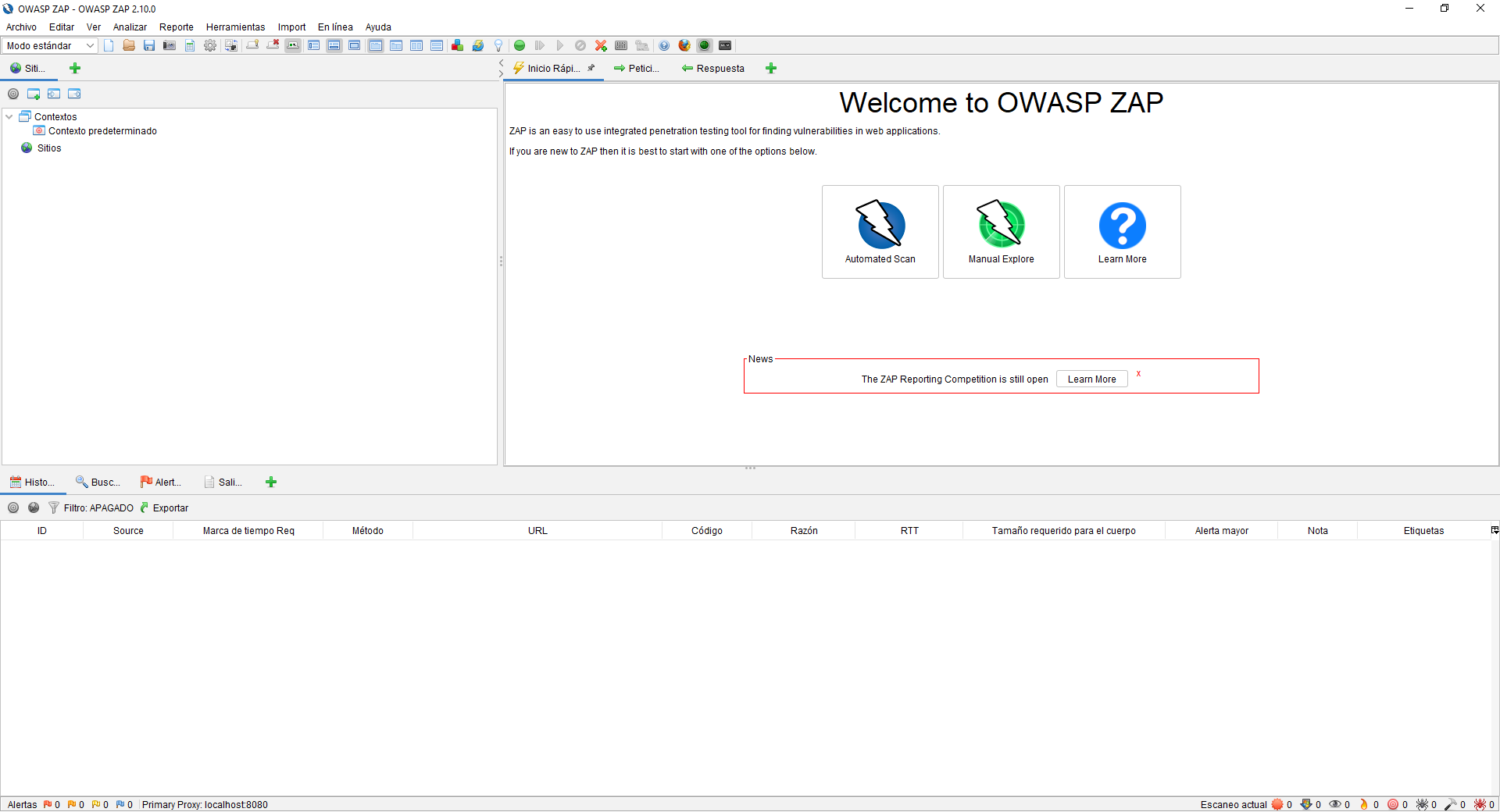Screen dimensions: 1500x812
Task: Click the Add-ons marketplace blocks icon
Action: click(457, 45)
